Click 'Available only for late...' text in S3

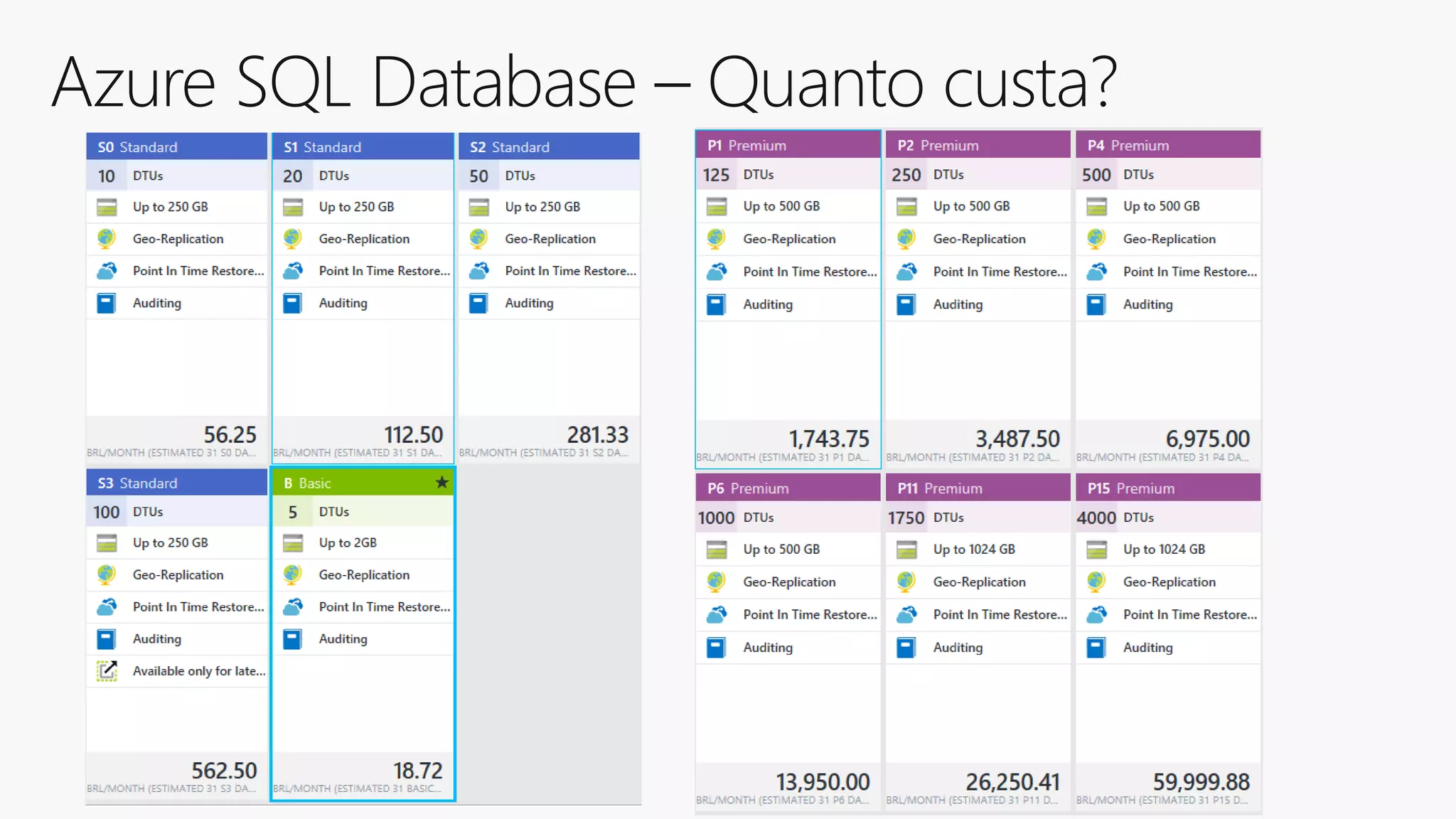199,671
